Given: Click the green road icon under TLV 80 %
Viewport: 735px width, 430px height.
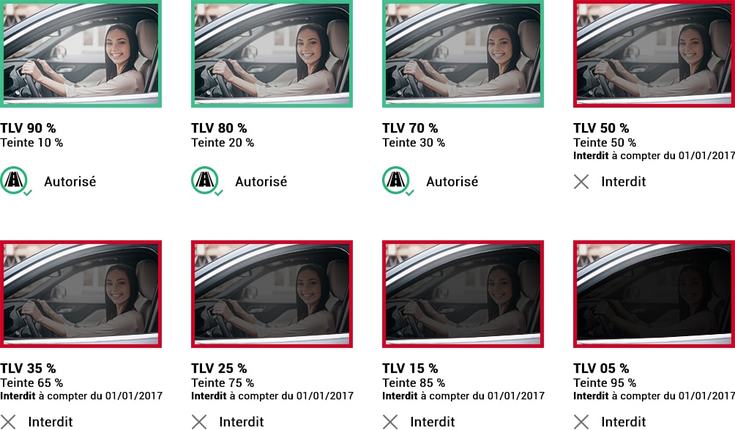Looking at the screenshot, I should [205, 181].
